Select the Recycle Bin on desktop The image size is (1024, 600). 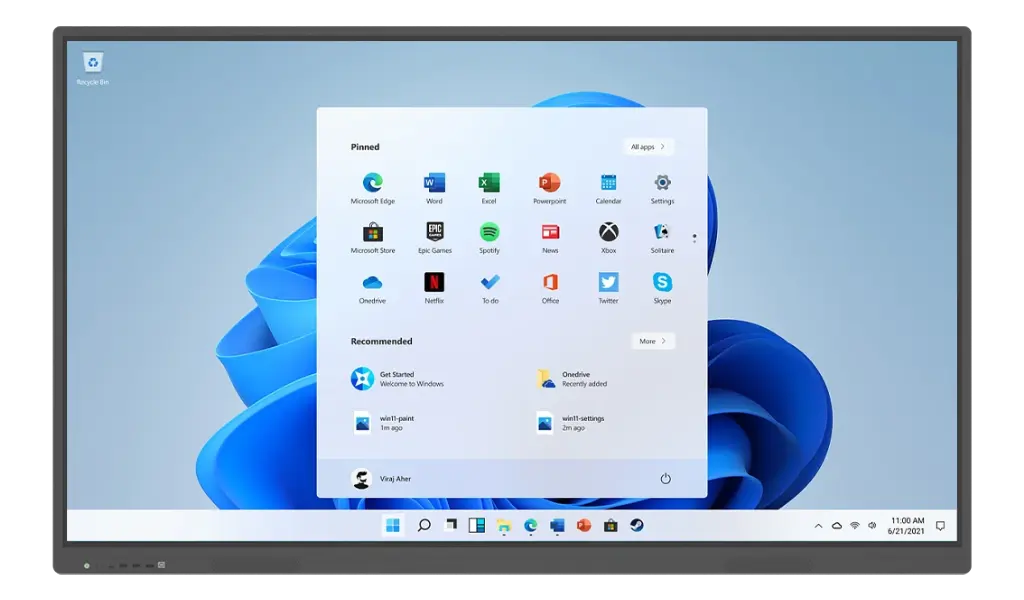pos(93,69)
